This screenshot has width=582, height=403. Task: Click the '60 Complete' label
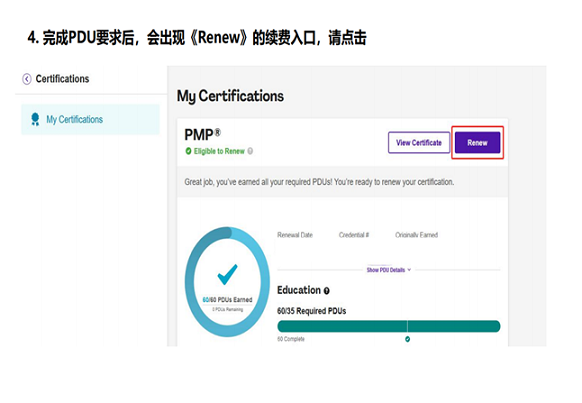click(x=291, y=339)
